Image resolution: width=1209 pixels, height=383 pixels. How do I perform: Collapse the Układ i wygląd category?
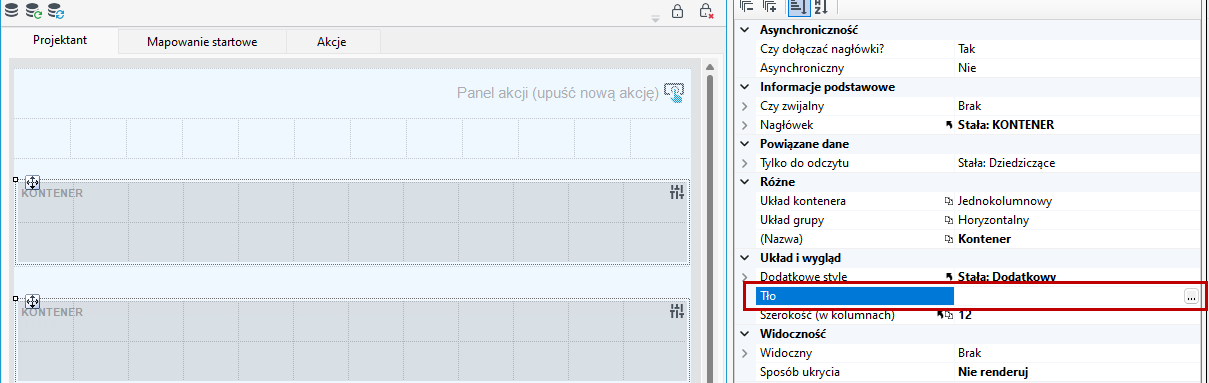[744, 258]
